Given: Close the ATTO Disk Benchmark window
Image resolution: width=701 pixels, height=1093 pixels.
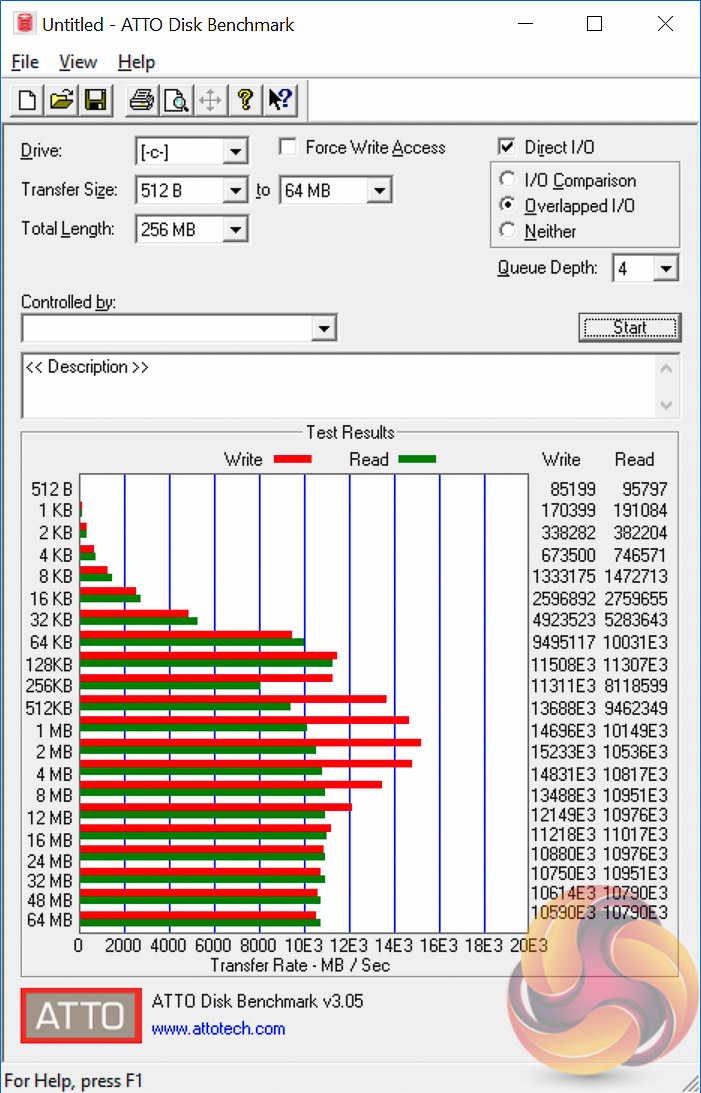Looking at the screenshot, I should pos(665,24).
